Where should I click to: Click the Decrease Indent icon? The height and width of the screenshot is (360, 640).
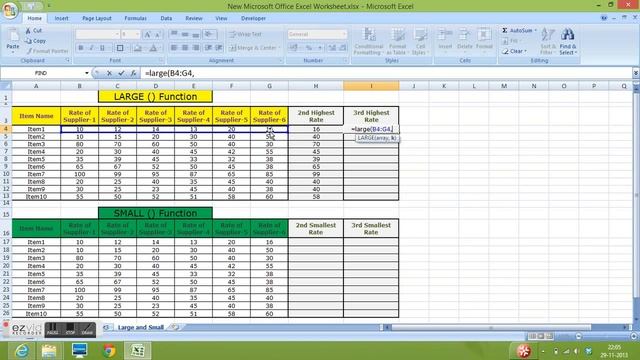coord(208,48)
